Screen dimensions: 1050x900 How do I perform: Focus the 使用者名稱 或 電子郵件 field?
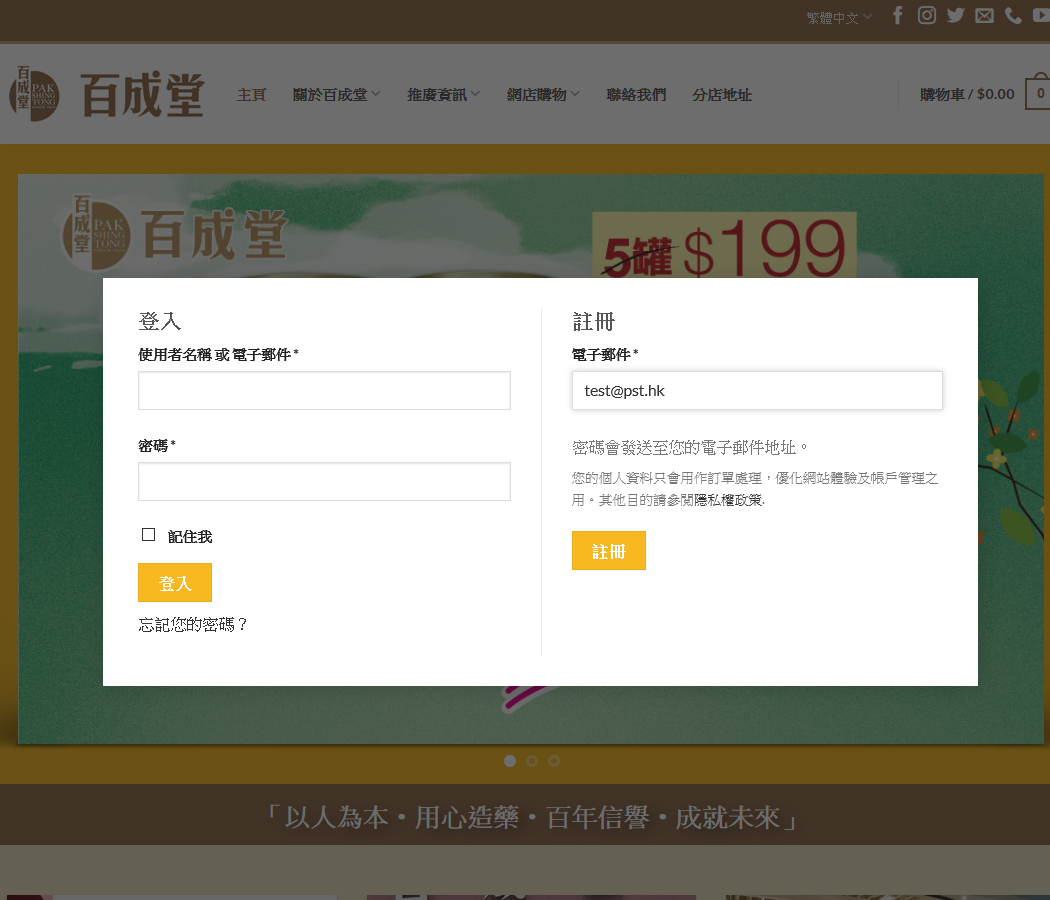(324, 390)
